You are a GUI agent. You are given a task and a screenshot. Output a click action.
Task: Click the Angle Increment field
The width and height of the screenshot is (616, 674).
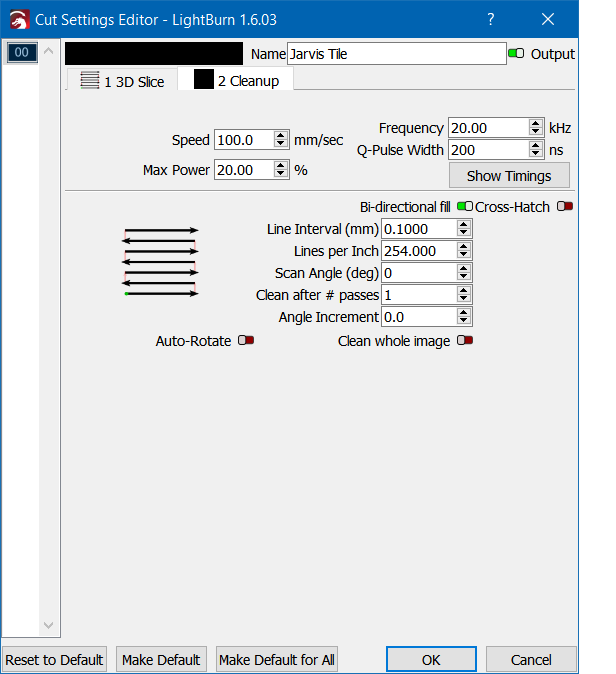(419, 317)
